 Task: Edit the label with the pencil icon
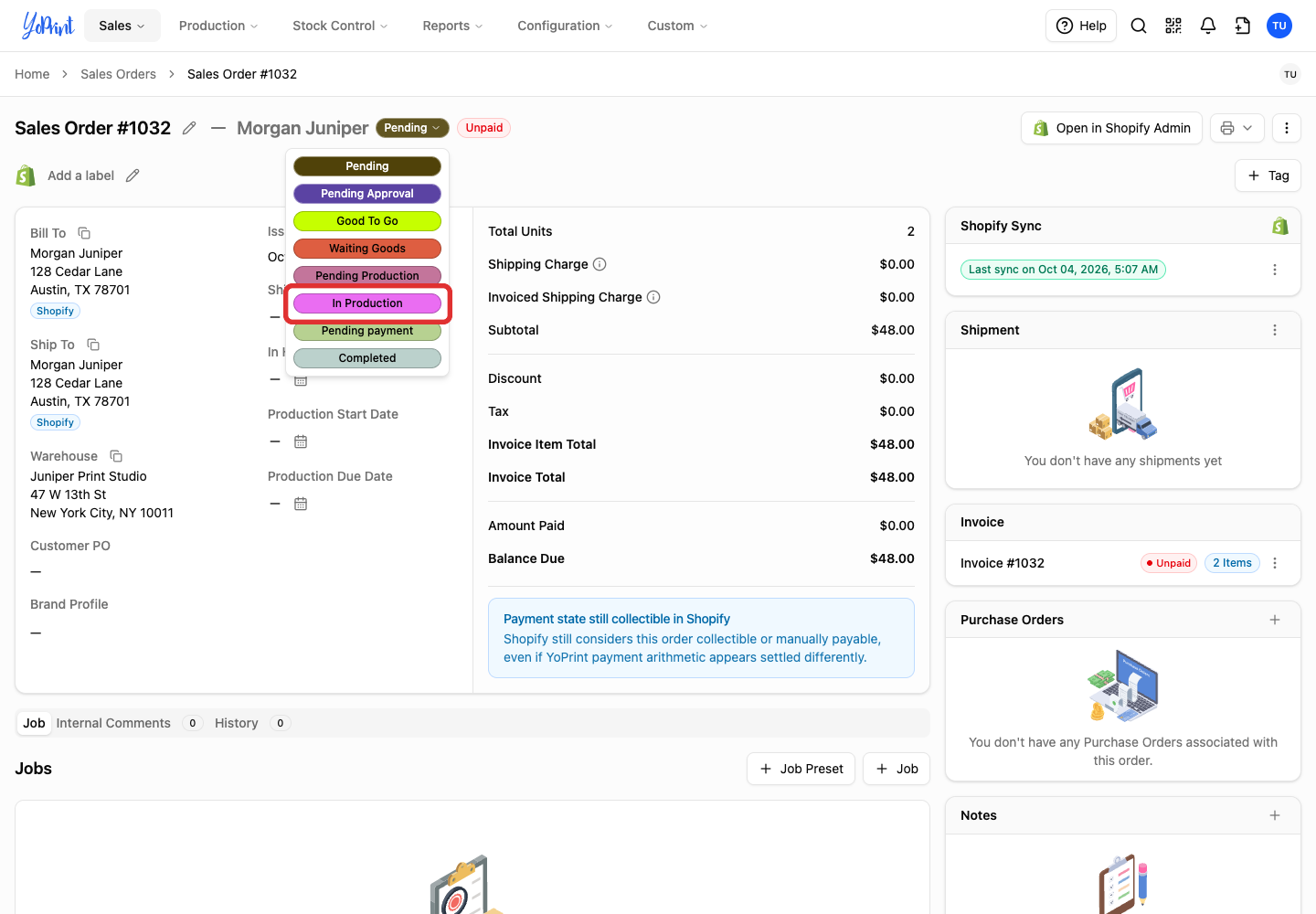pyautogui.click(x=133, y=175)
